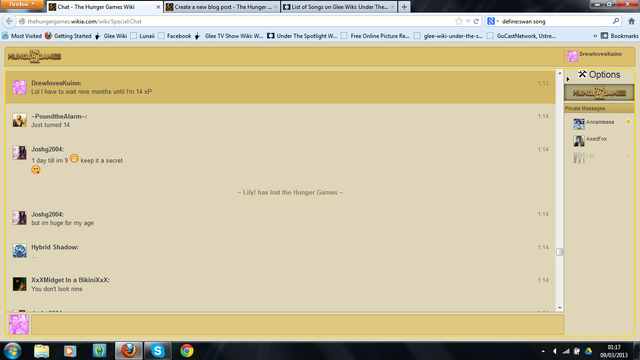Image resolution: width=640 pixels, height=360 pixels.
Task: Switch to List of Songs on Glee Wiki tab
Action: click(x=339, y=7)
